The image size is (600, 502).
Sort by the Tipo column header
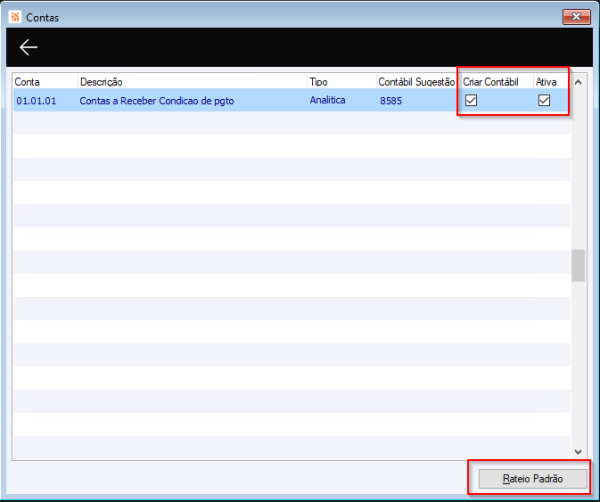coord(342,81)
